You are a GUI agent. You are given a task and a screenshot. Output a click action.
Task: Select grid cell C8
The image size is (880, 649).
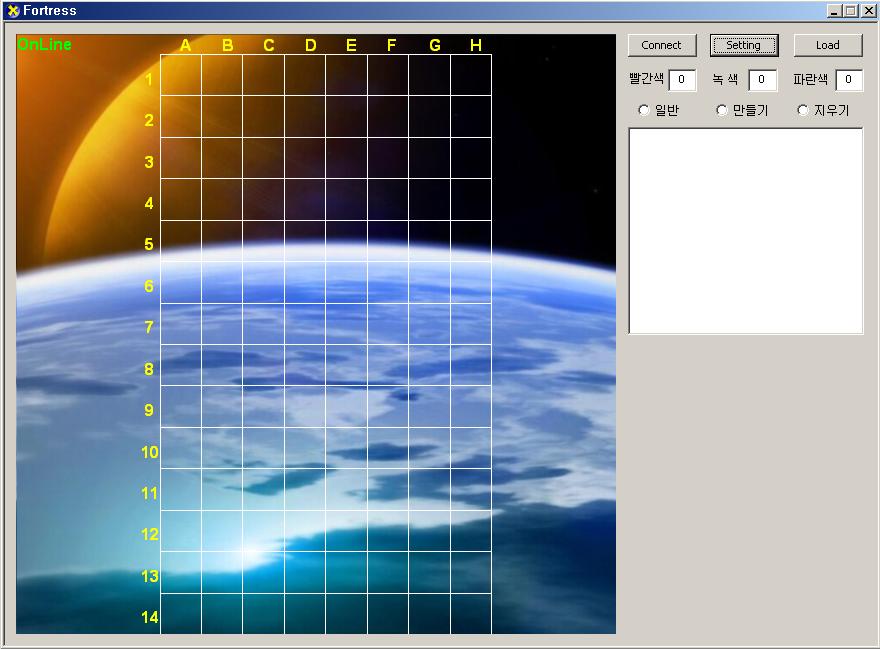click(x=263, y=365)
